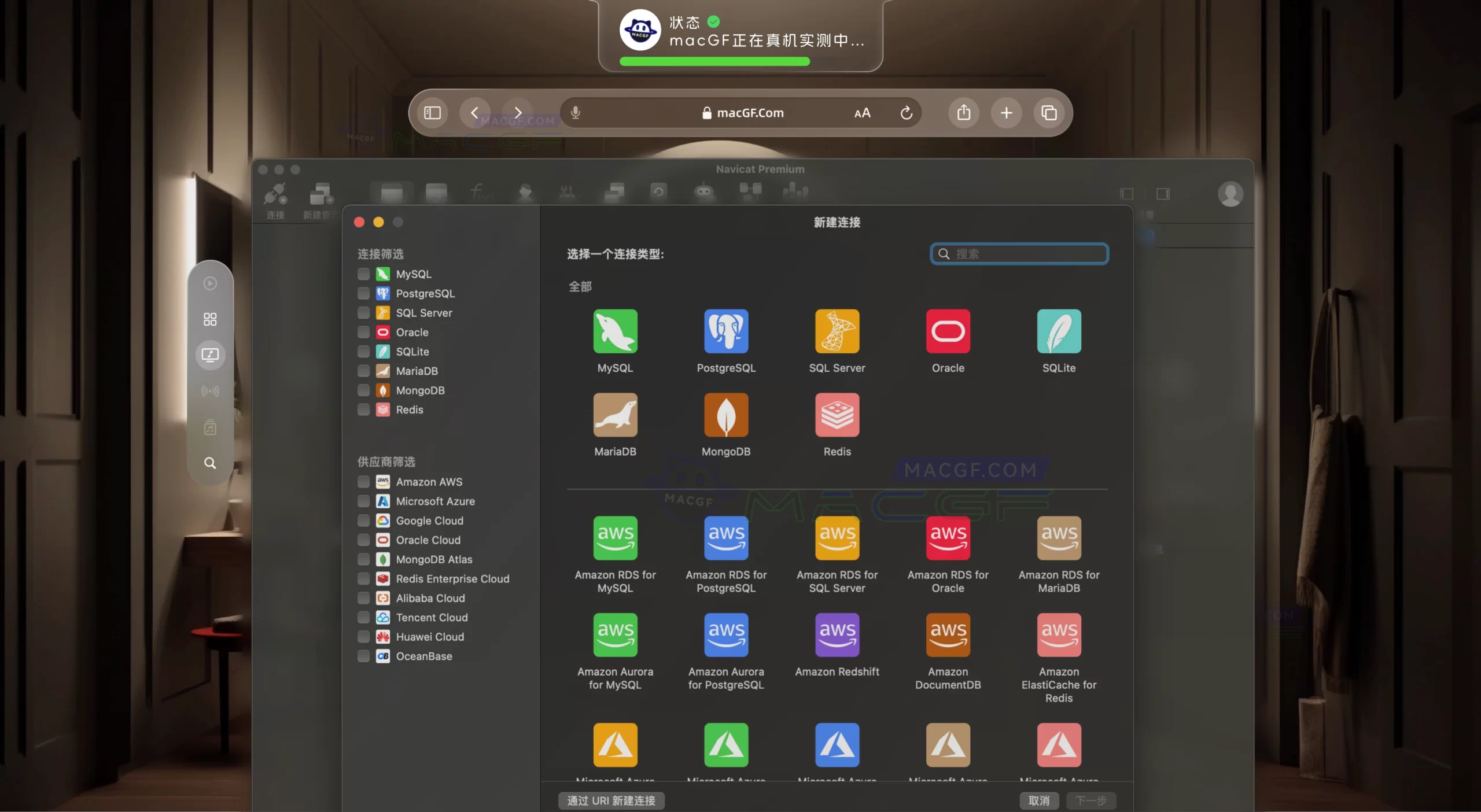Image resolution: width=1481 pixels, height=812 pixels.
Task: Select the MongoDB connection type
Action: [725, 416]
